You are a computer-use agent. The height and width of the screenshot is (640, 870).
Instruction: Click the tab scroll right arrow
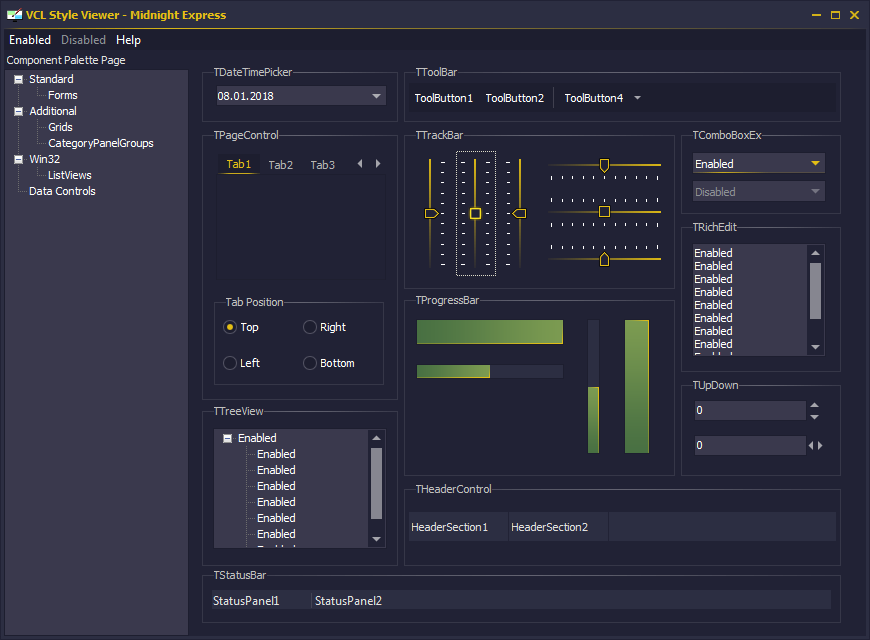[378, 164]
